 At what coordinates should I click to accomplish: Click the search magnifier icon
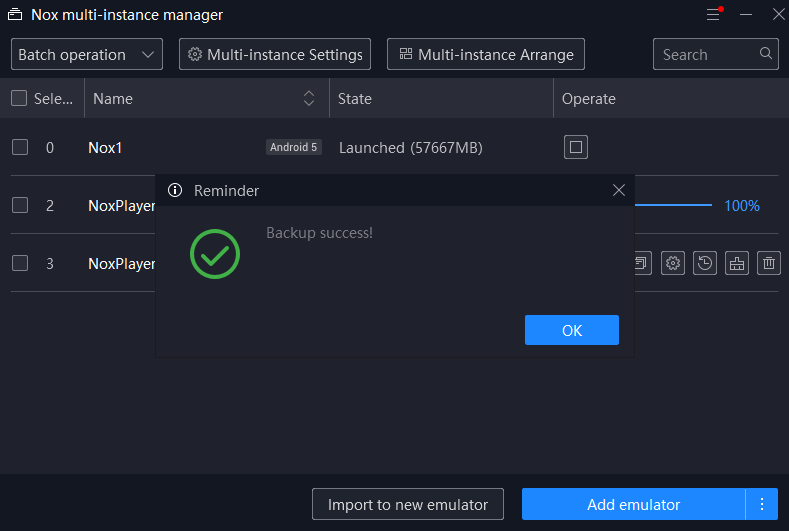[x=766, y=53]
